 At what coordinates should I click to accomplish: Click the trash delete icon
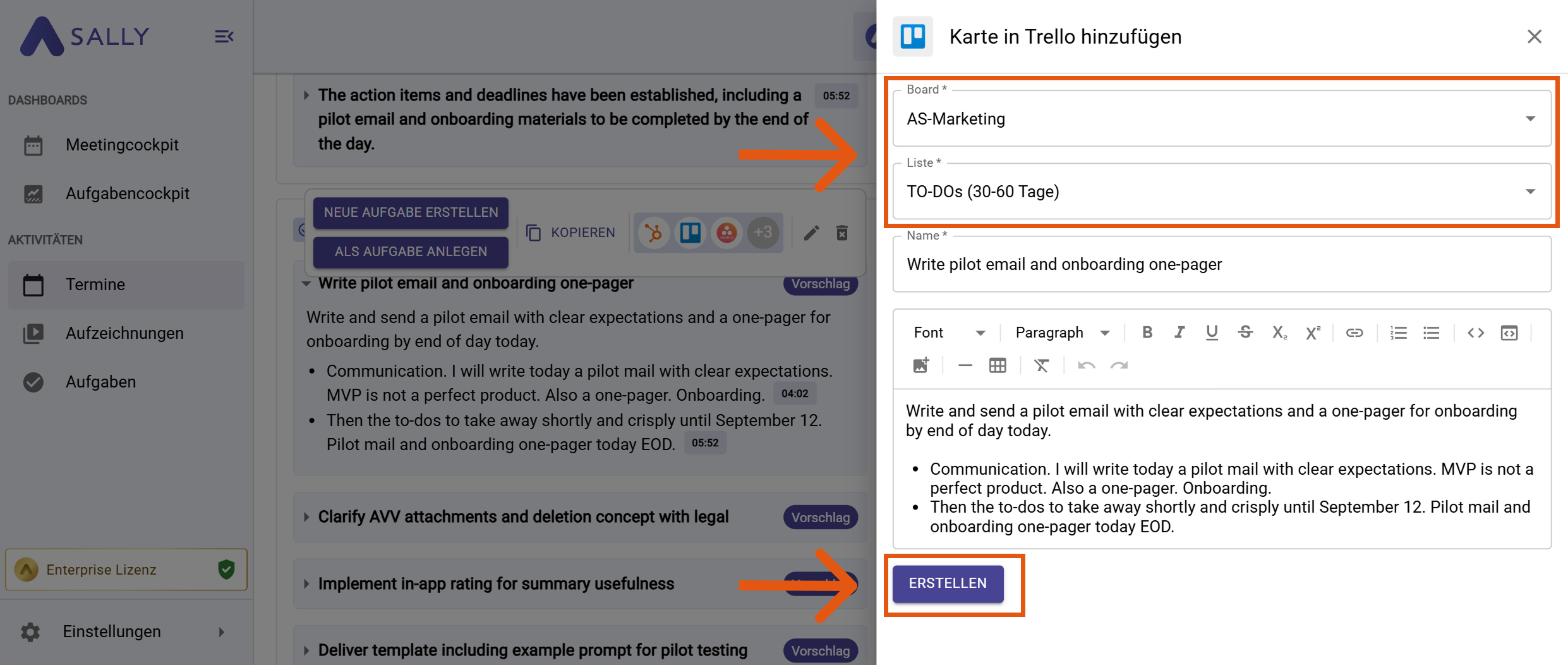tap(842, 233)
